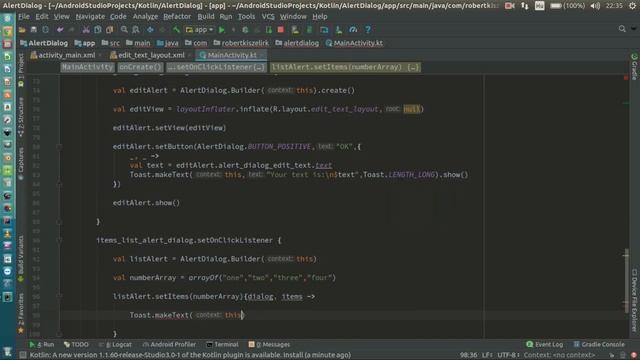Click the Save All toolbar icon
The image size is (640, 360).
(33, 30)
